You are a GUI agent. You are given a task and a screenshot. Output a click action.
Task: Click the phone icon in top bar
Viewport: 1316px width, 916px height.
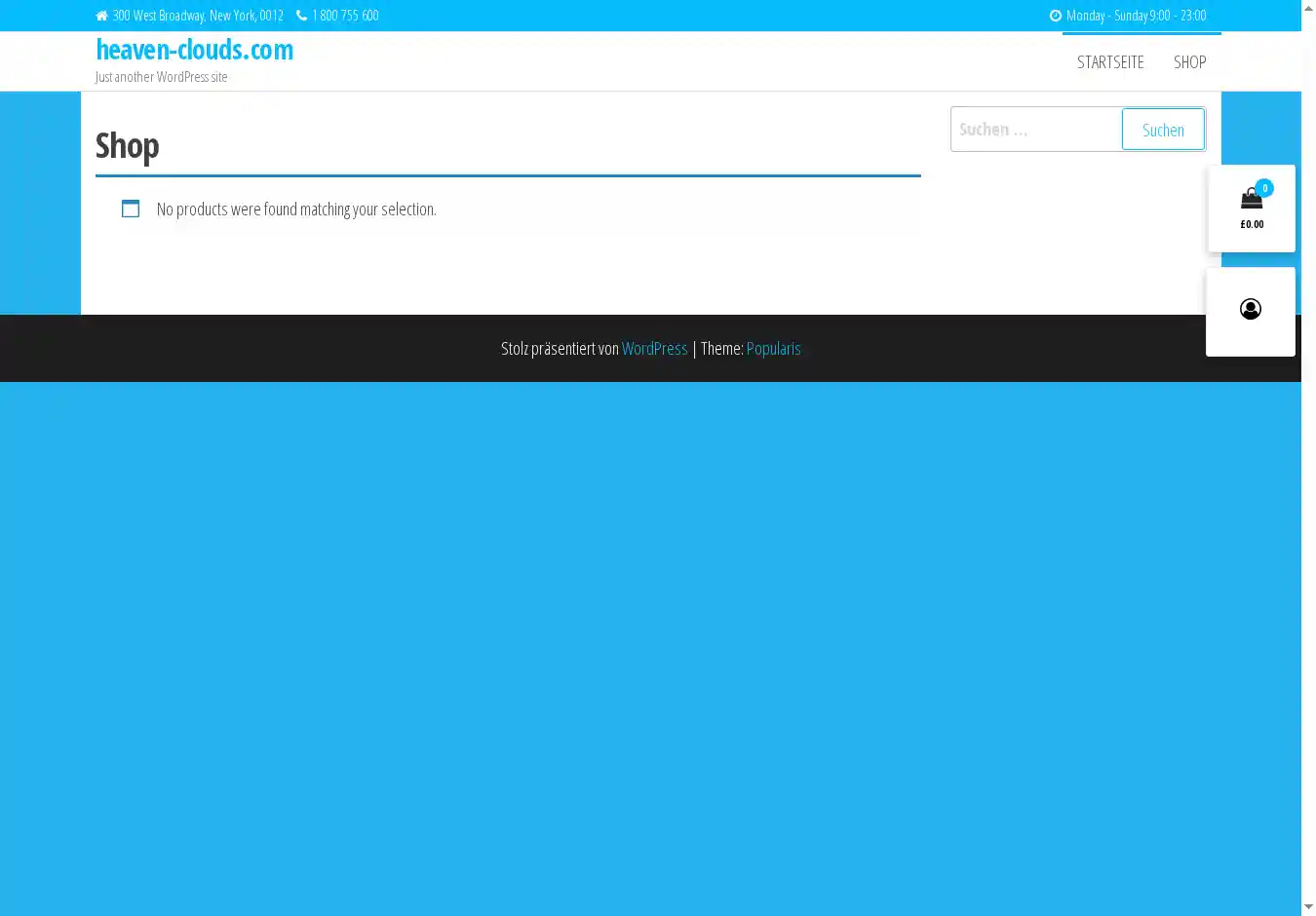click(301, 16)
